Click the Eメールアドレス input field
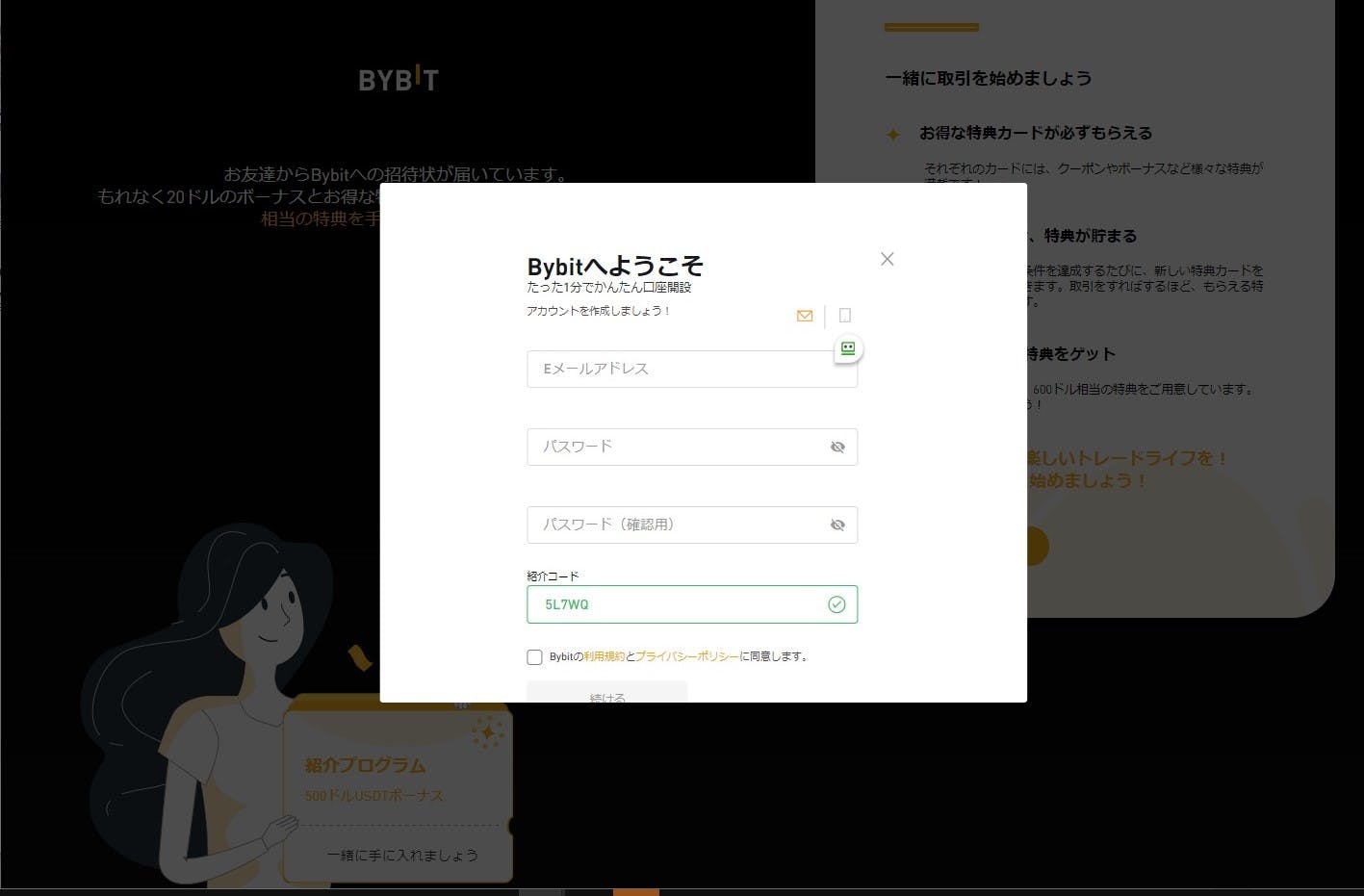This screenshot has width=1364, height=896. tap(679, 369)
